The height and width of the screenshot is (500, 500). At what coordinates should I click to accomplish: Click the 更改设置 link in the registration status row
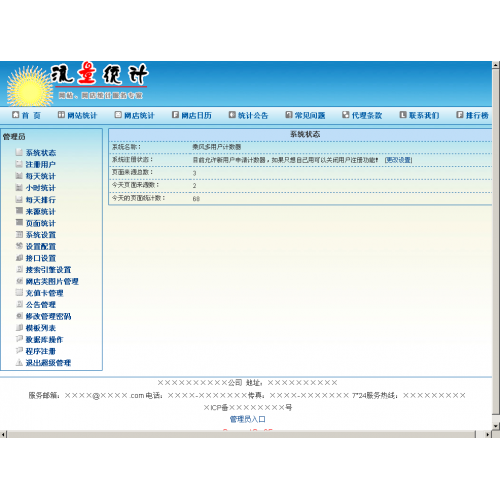399,160
